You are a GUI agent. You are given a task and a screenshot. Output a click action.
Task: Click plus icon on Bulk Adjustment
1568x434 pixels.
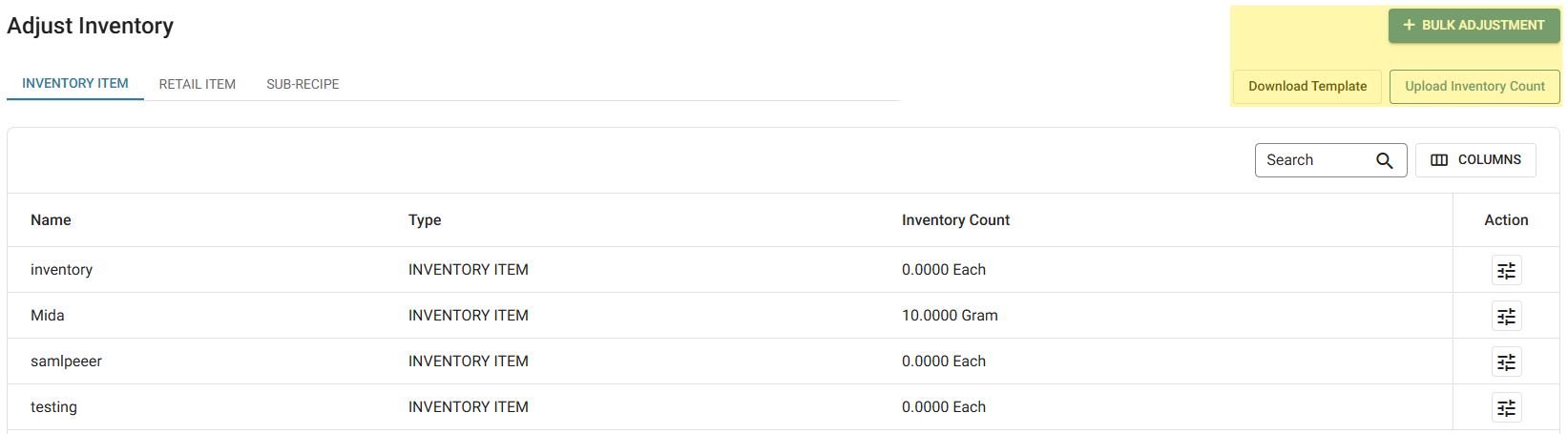(1409, 26)
